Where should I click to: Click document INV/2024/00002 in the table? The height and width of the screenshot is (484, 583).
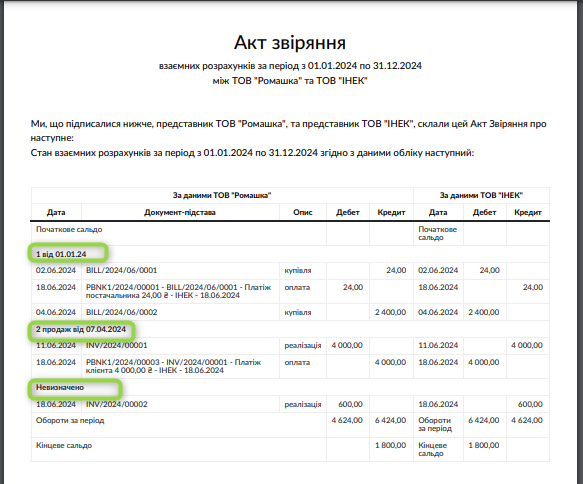[x=116, y=404]
